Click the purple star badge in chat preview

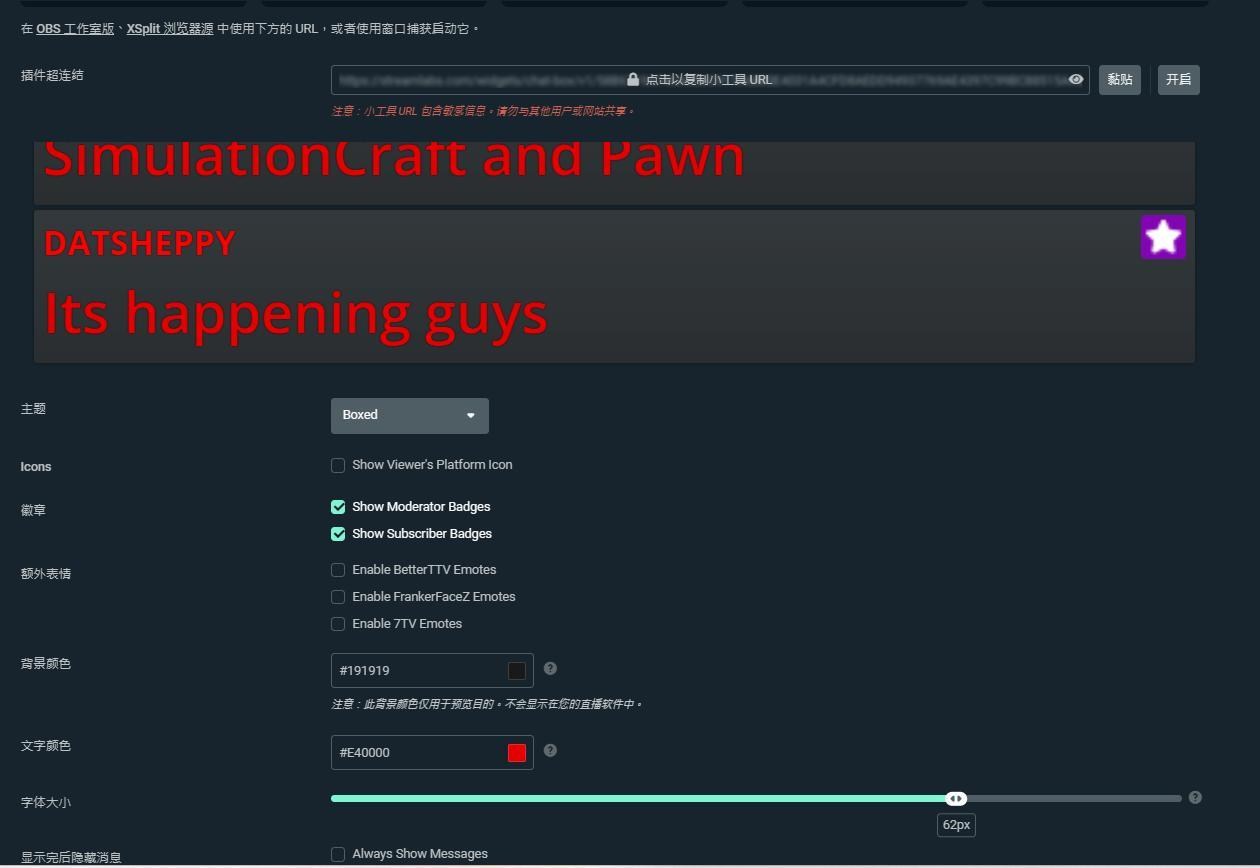coord(1163,237)
